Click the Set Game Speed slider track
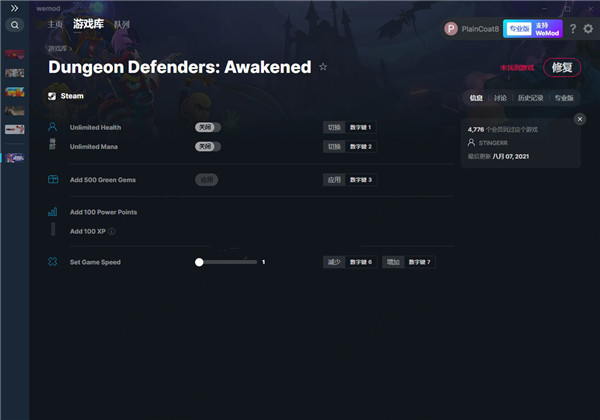 227,262
